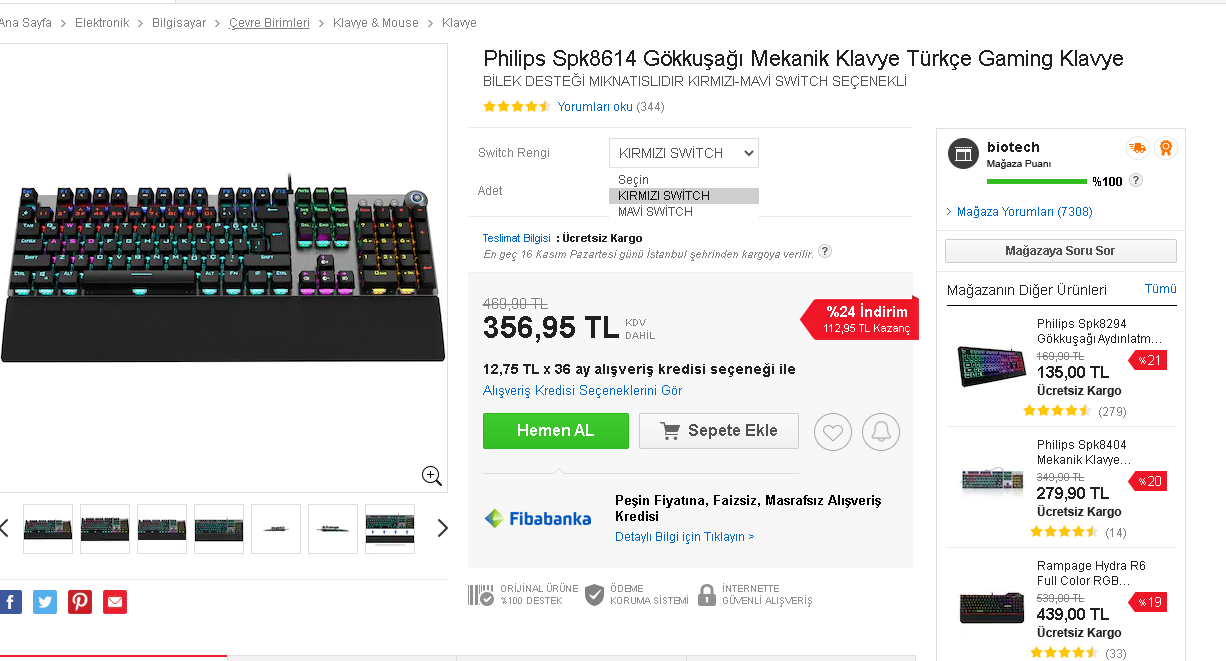Image resolution: width=1226 pixels, height=661 pixels.
Task: Open Philips Spk8294 product thumbnail
Action: 991,366
